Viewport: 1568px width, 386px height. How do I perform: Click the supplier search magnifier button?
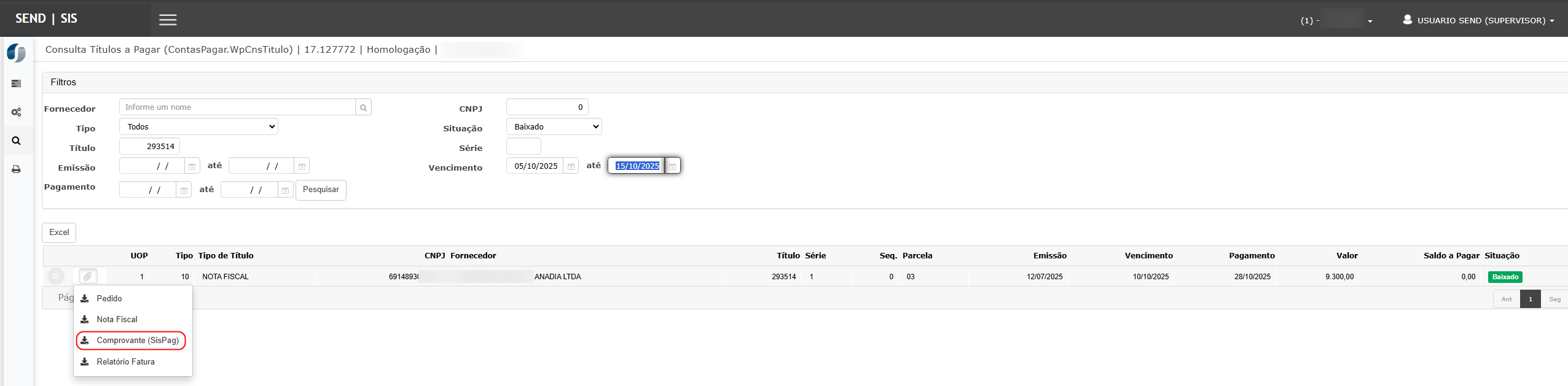pos(363,107)
